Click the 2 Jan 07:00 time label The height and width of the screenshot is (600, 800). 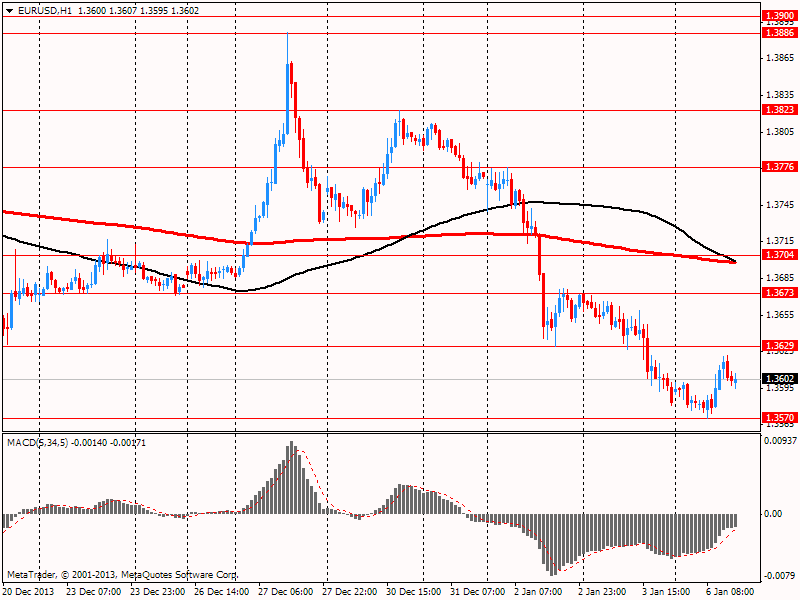point(540,592)
